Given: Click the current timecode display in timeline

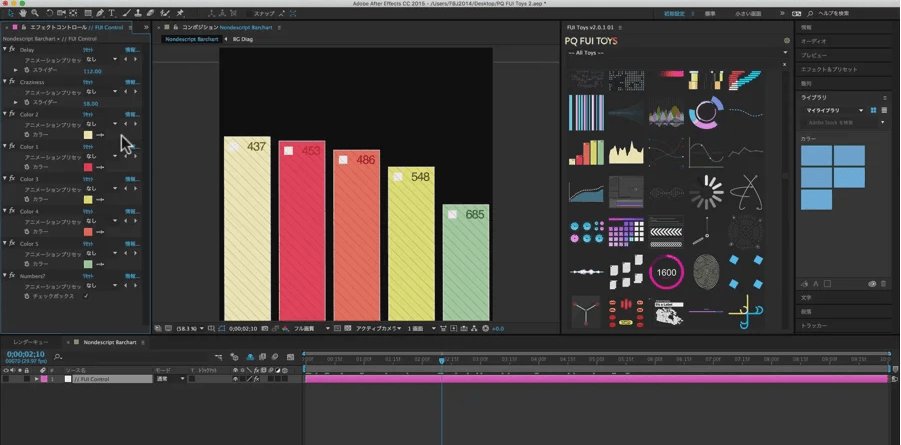Looking at the screenshot, I should (25, 354).
